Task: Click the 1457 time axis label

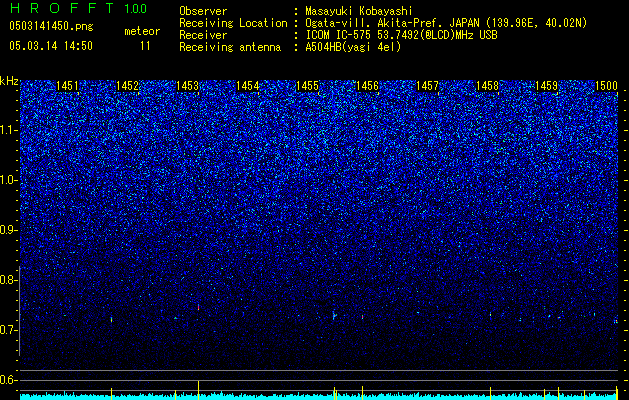Action: tap(428, 85)
